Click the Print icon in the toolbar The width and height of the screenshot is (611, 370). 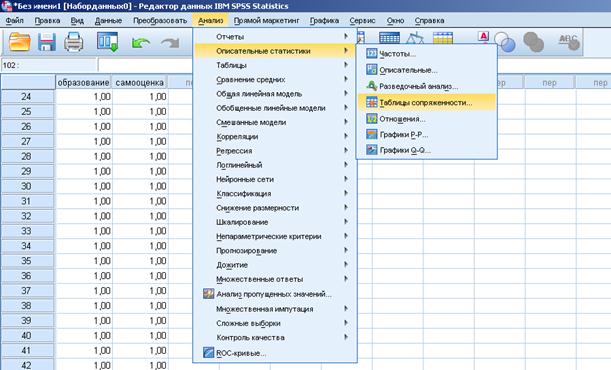74,42
